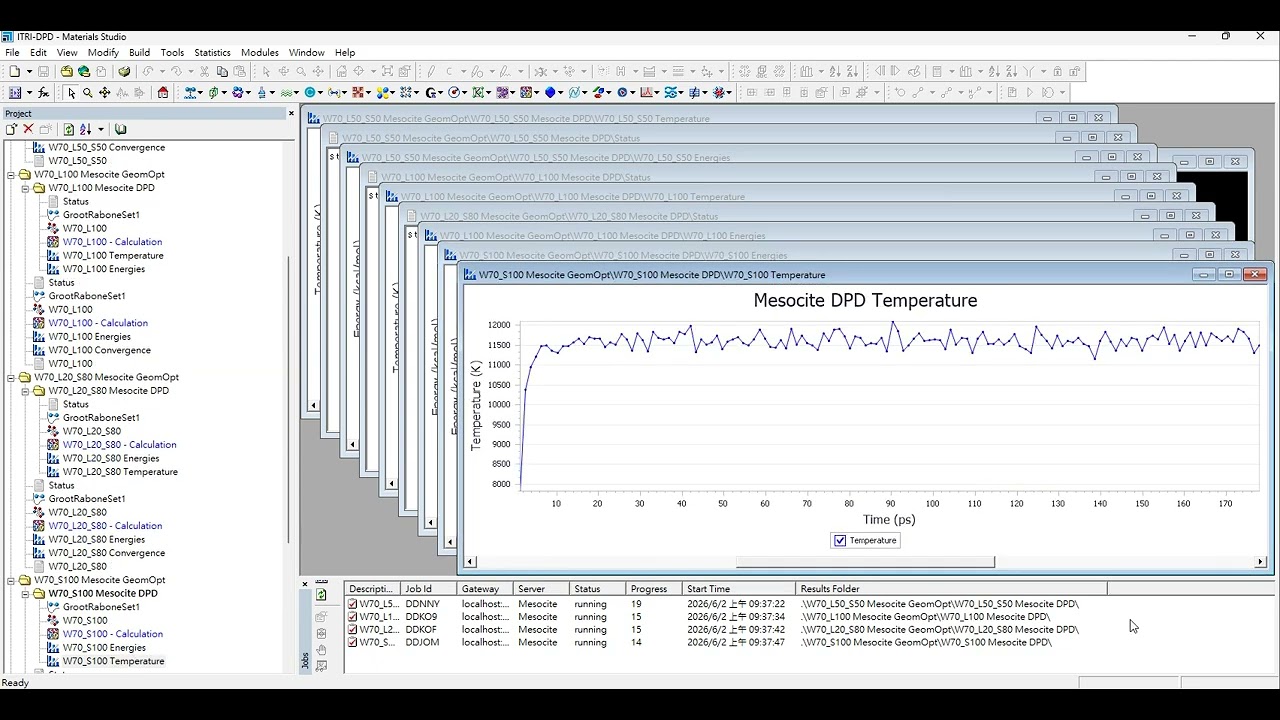Open the sort order dropdown in Project panel
The height and width of the screenshot is (720, 1280).
100,129
